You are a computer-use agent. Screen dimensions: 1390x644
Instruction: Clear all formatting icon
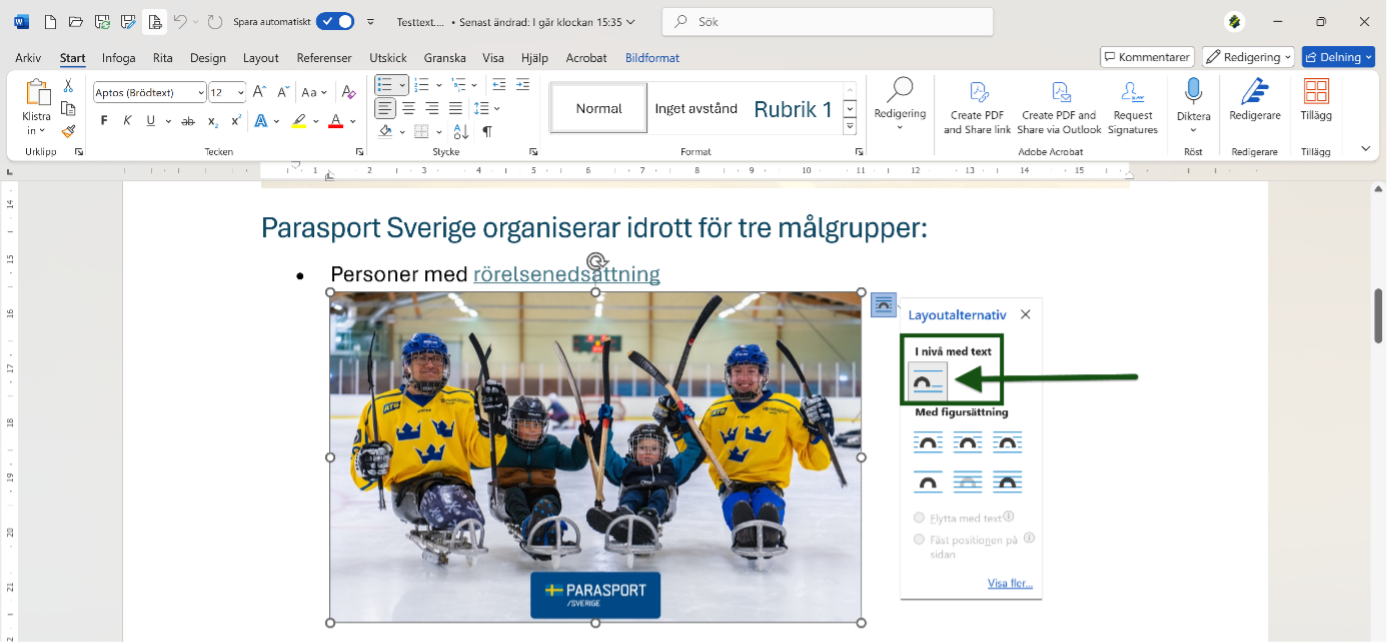(348, 92)
